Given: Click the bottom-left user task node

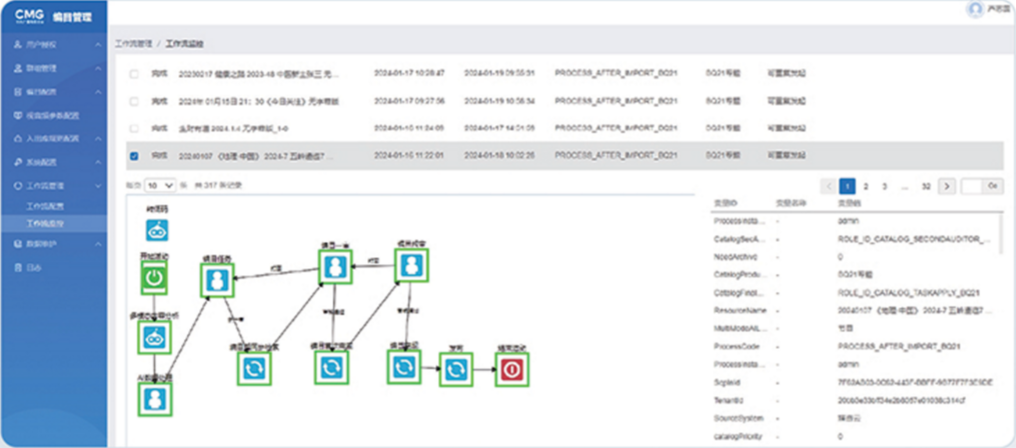Looking at the screenshot, I should [x=154, y=397].
